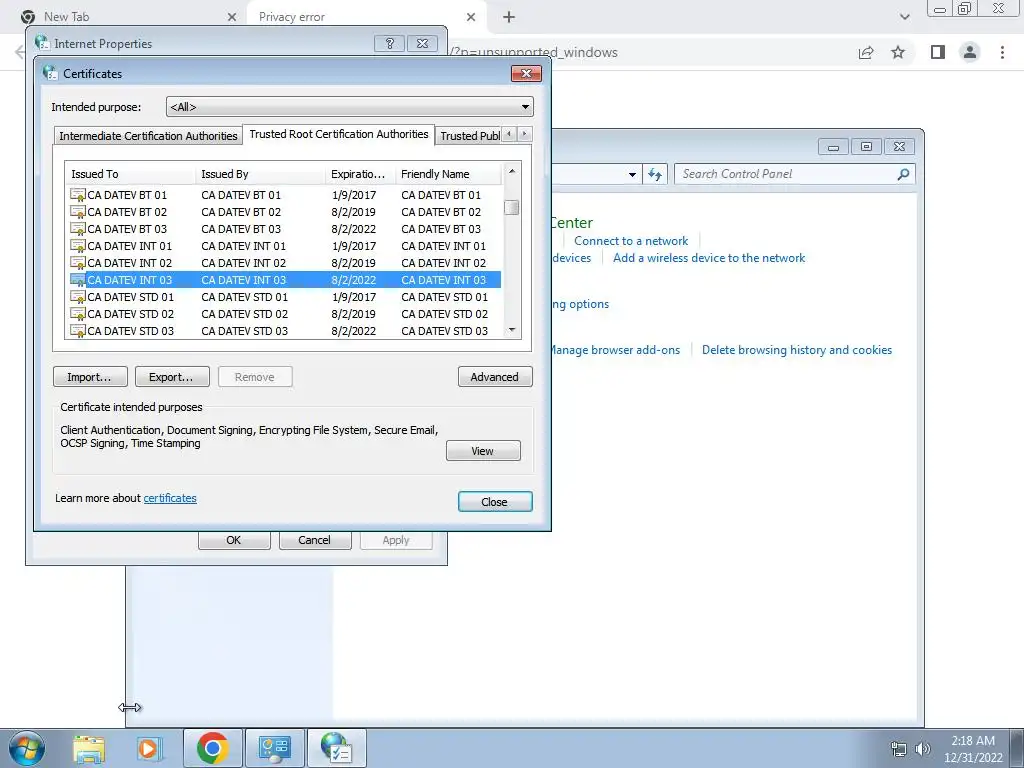This screenshot has height=768, width=1024.
Task: Open Delete browsing history and cookies link
Action: click(797, 350)
